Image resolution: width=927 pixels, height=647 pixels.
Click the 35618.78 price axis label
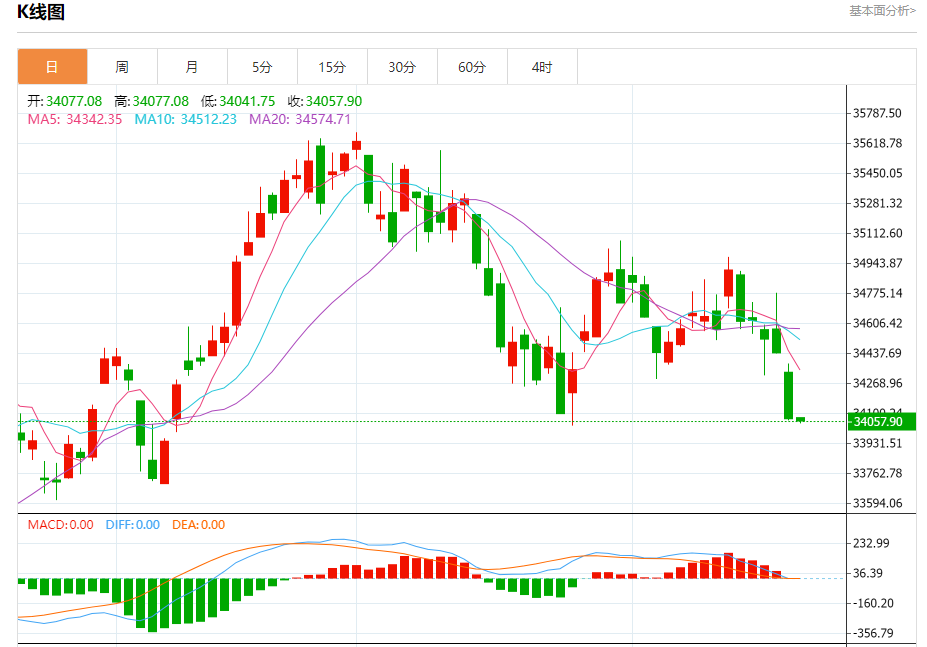pos(877,143)
